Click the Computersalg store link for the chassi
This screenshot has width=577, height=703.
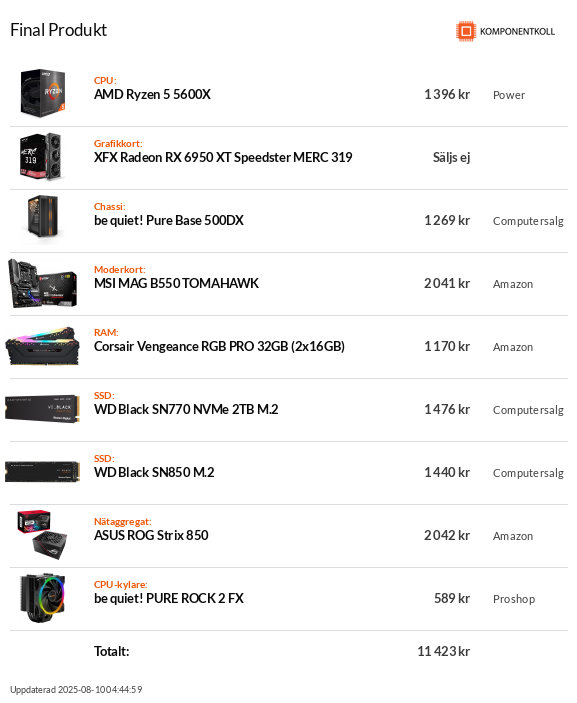tap(528, 221)
